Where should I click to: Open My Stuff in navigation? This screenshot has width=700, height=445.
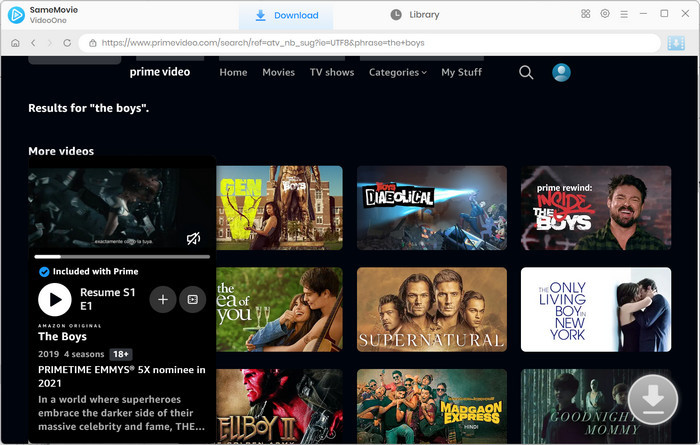pyautogui.click(x=462, y=72)
